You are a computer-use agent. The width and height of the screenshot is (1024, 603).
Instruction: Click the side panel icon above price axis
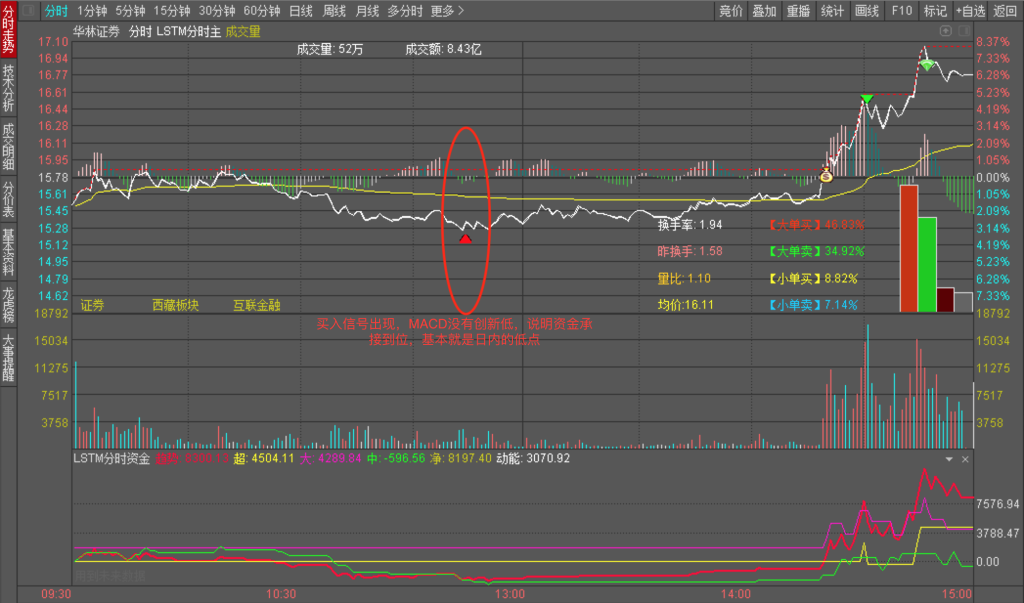[x=964, y=31]
